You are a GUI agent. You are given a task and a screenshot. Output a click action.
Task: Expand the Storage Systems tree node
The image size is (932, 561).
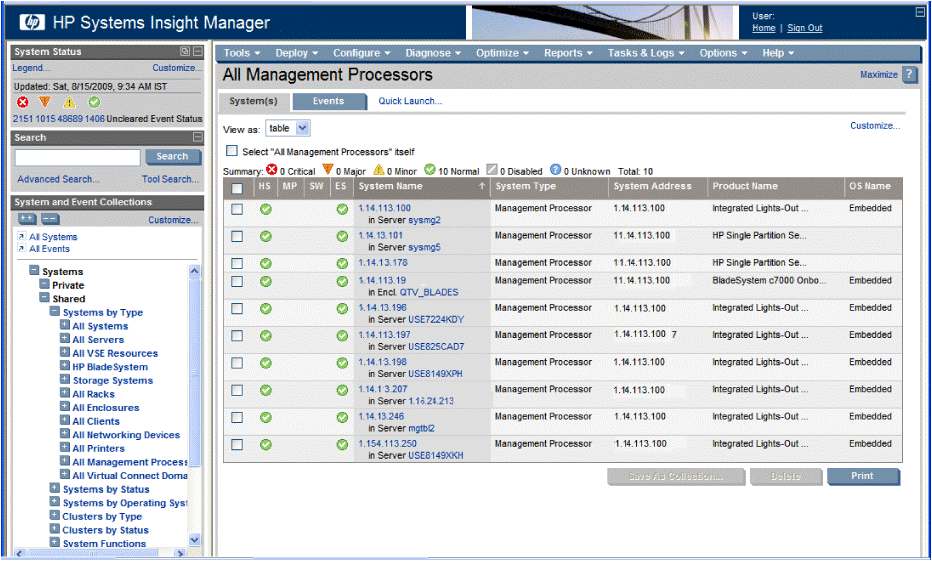[x=65, y=379]
